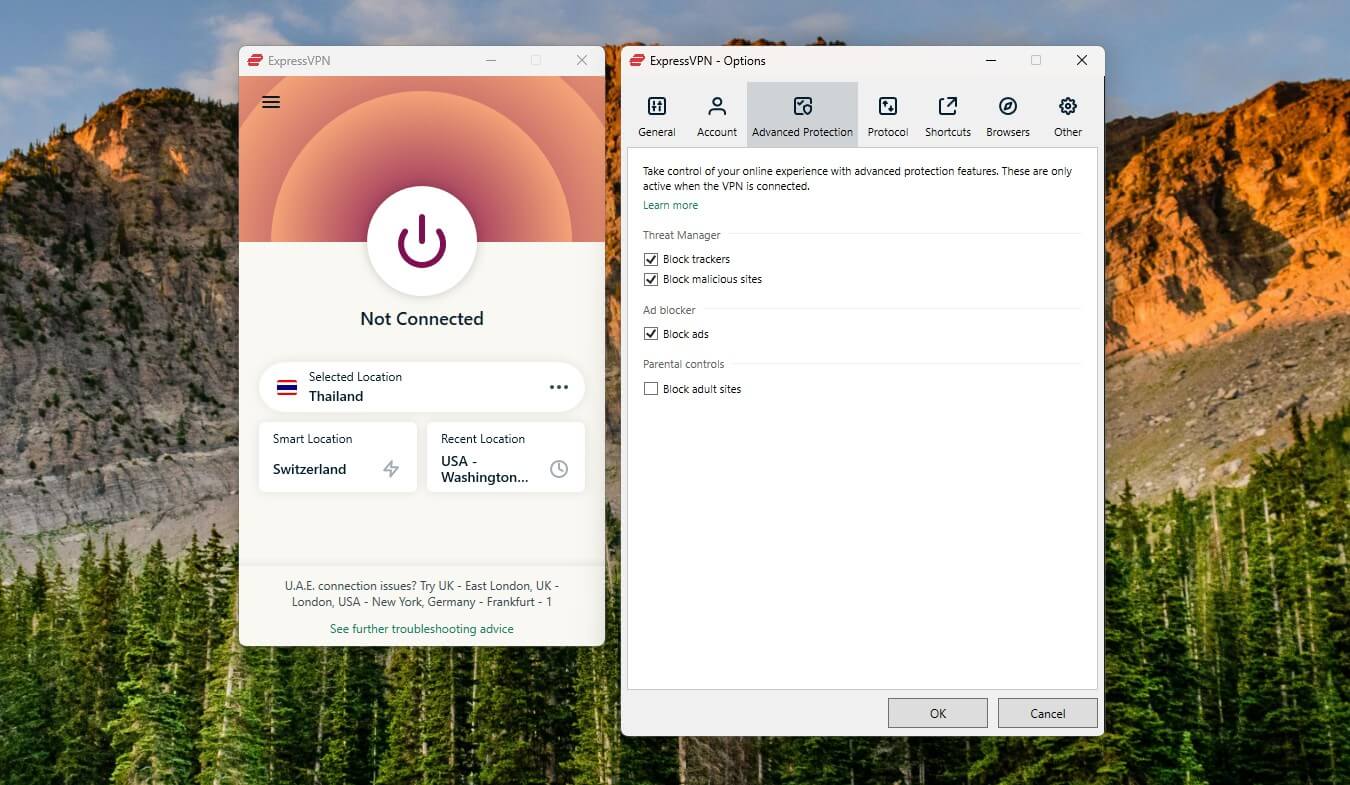Click the Threat Manager section heading
The height and width of the screenshot is (785, 1350).
pos(682,235)
